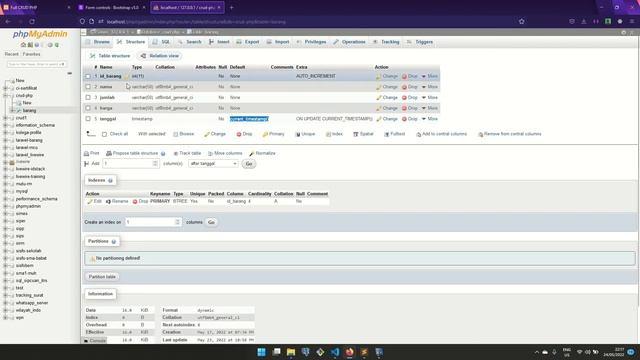This screenshot has width=640, height=360.
Task: Open the 'after tanggal' position dropdown
Action: [x=213, y=164]
